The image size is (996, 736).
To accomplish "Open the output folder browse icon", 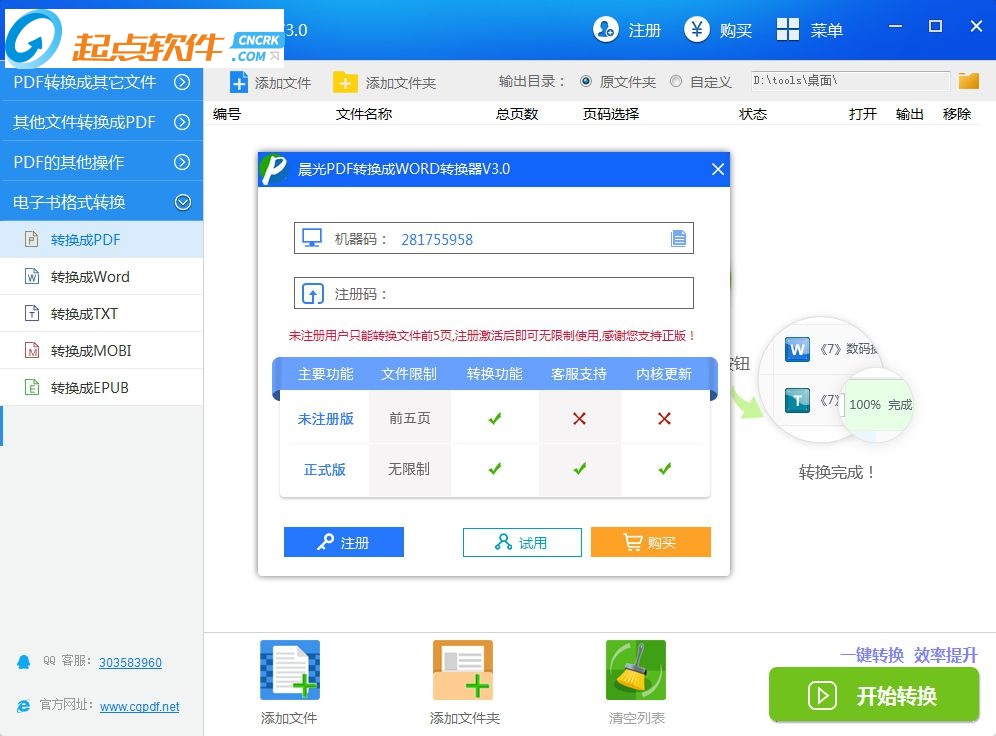I will click(x=969, y=81).
